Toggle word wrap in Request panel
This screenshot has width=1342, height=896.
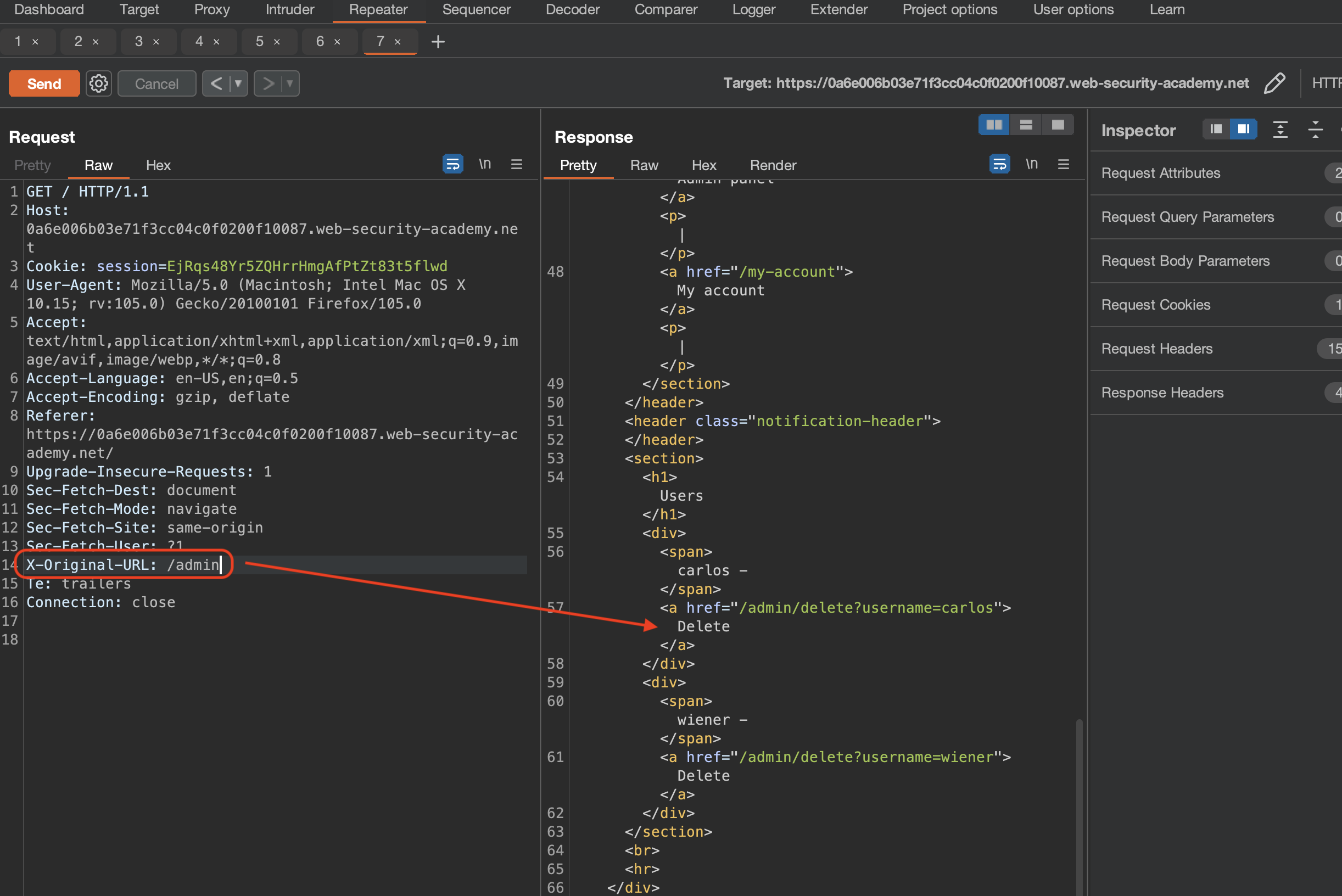452,165
